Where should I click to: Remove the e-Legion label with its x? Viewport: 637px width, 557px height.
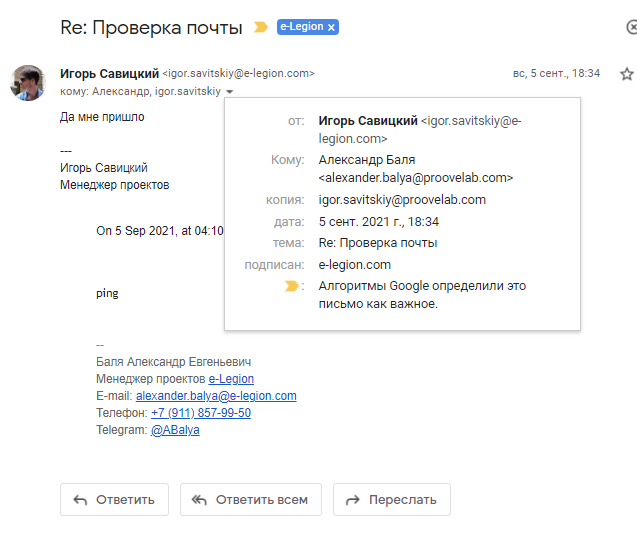(332, 27)
